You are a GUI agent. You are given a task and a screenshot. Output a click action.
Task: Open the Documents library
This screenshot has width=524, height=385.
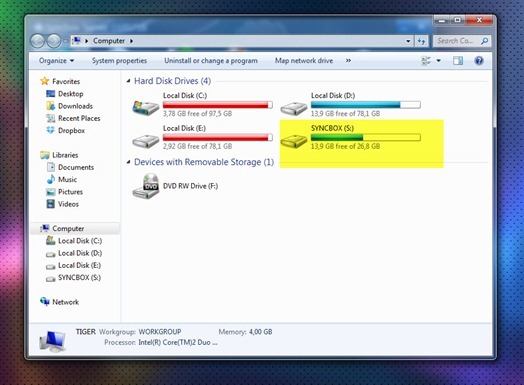point(76,167)
